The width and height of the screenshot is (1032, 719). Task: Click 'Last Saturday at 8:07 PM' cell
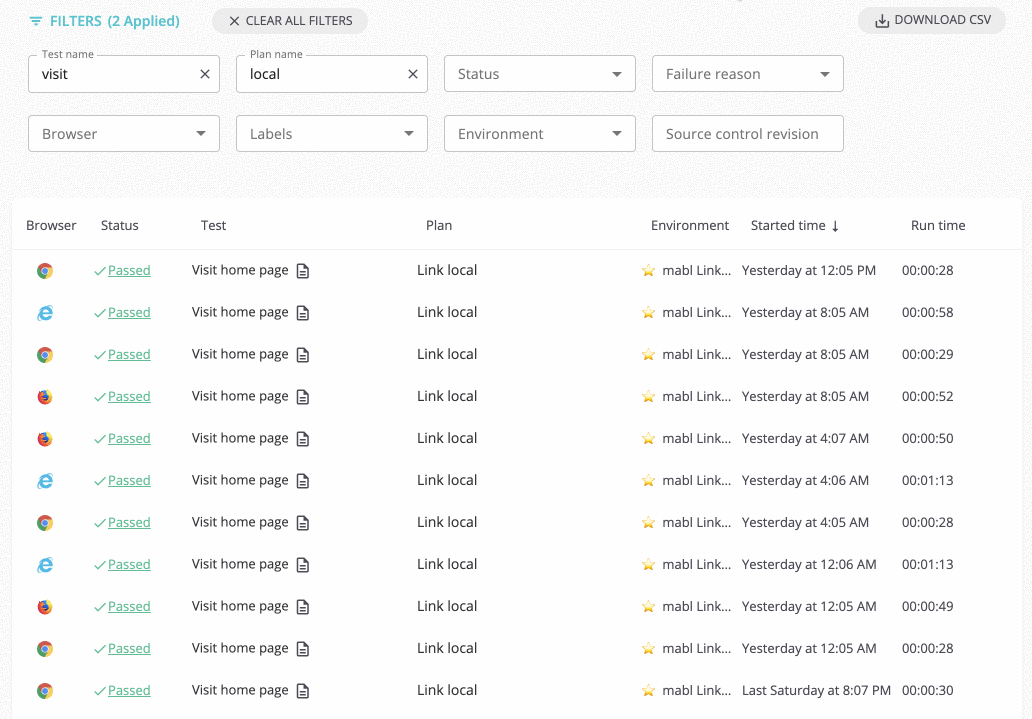click(816, 691)
